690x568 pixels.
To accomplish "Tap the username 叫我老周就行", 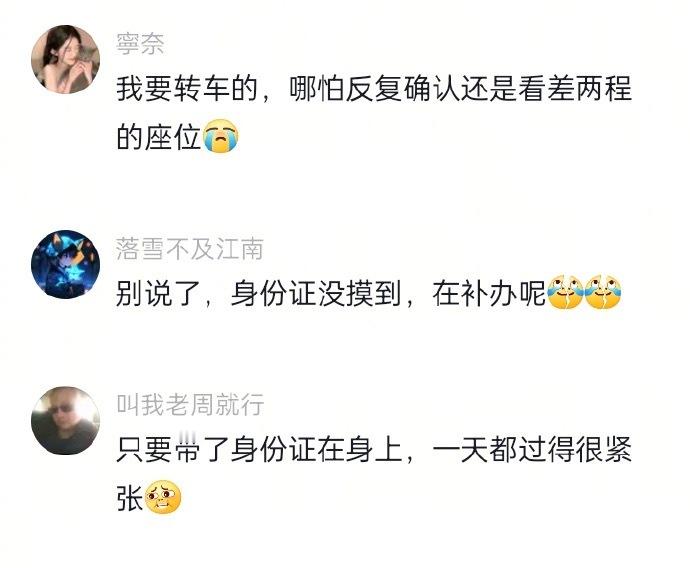I will click(190, 405).
